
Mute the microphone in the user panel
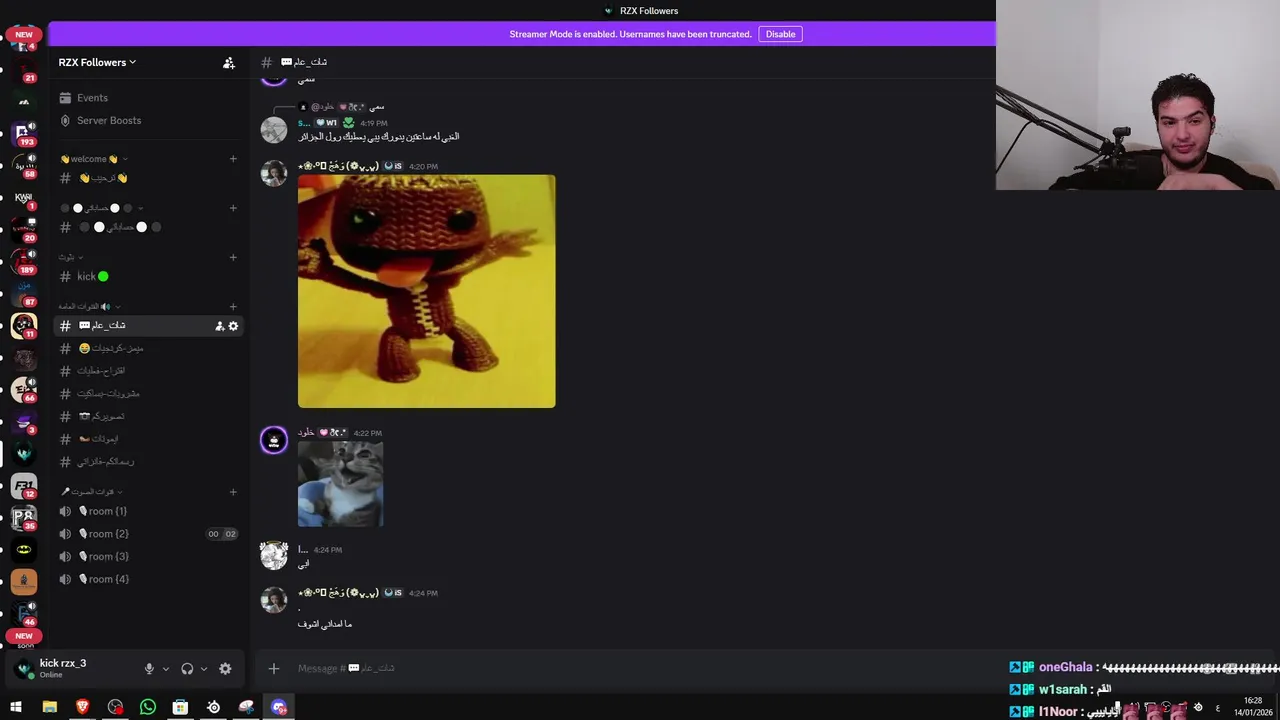[x=149, y=669]
